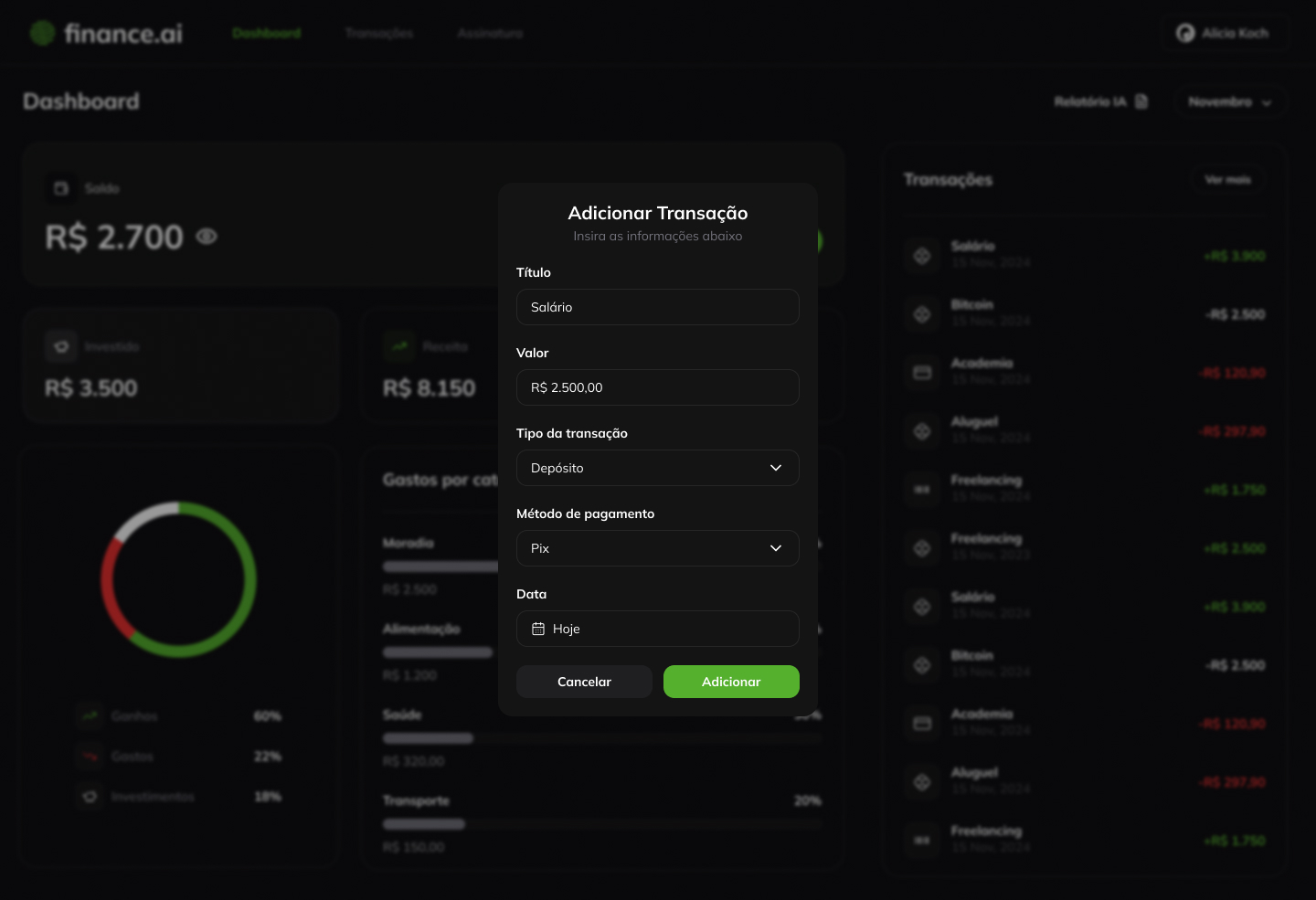The image size is (1316, 900).
Task: Click the Dashboard page heading
Action: coord(81,101)
